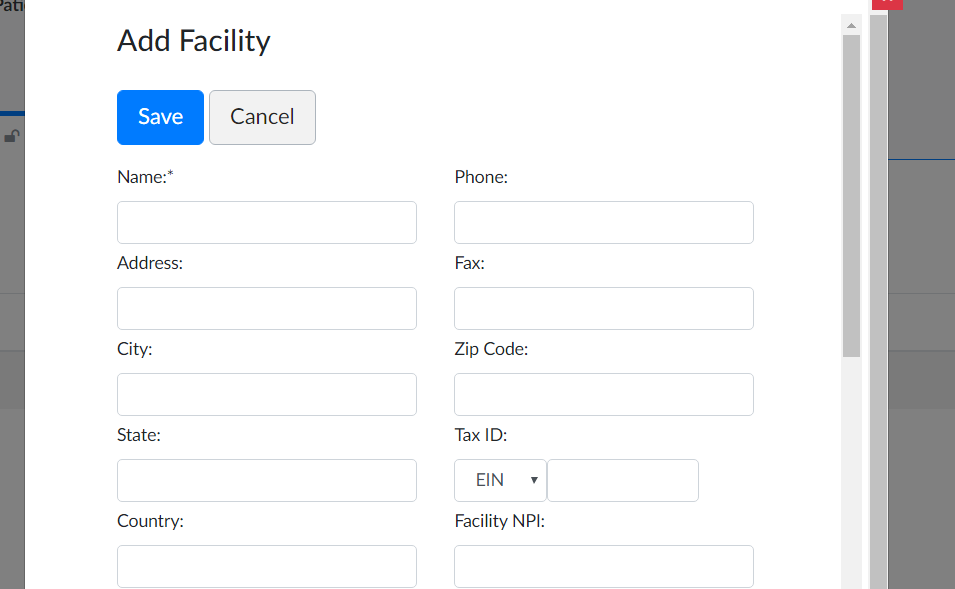Click the Address input field
Viewport: 955px width, 589px height.
coord(266,308)
